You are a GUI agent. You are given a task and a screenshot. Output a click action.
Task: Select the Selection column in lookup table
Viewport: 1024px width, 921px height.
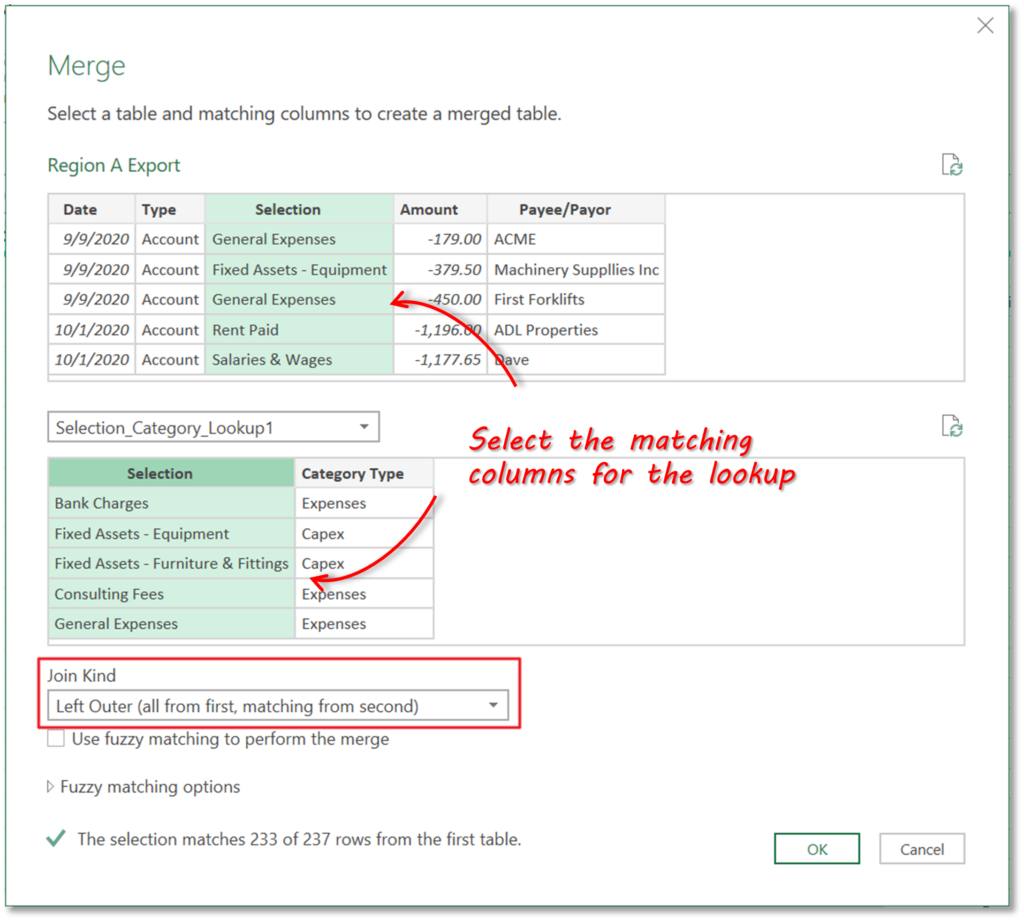[x=160, y=474]
